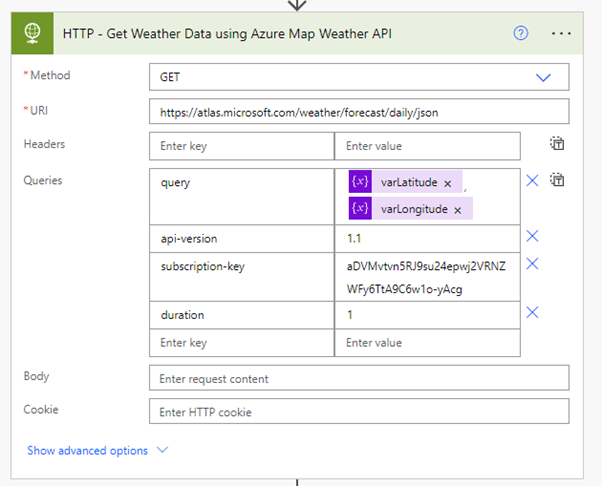Image resolution: width=602 pixels, height=486 pixels.
Task: Remove the varLatitude token
Action: coord(448,184)
